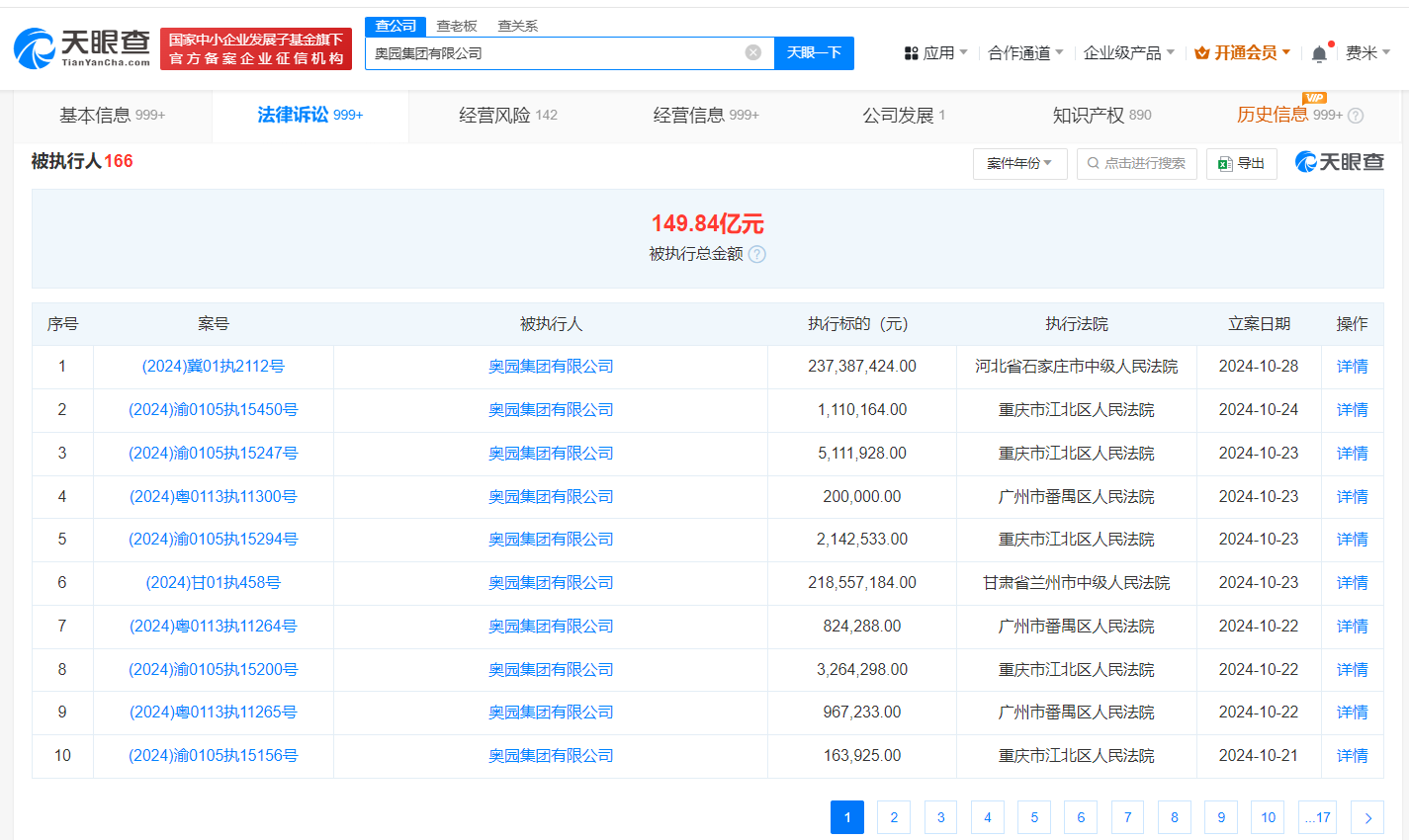Screen dimensions: 1409x840
Task: Open notifications bell icon
Action: [1319, 53]
